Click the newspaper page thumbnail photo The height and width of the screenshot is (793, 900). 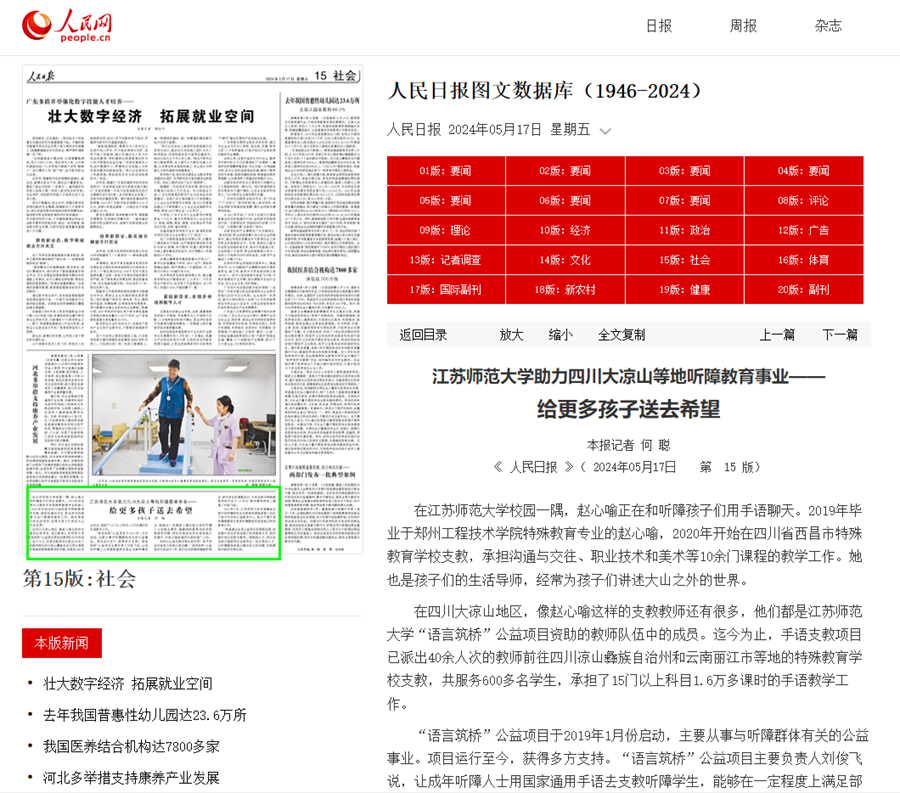(184, 414)
